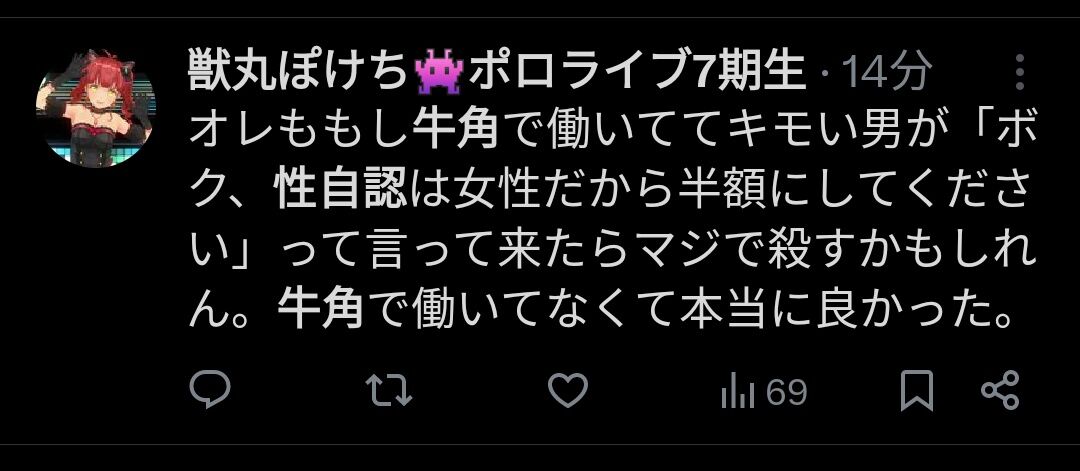Bookmark this post with the bookmark icon
The width and height of the screenshot is (1080, 471).
click(917, 390)
